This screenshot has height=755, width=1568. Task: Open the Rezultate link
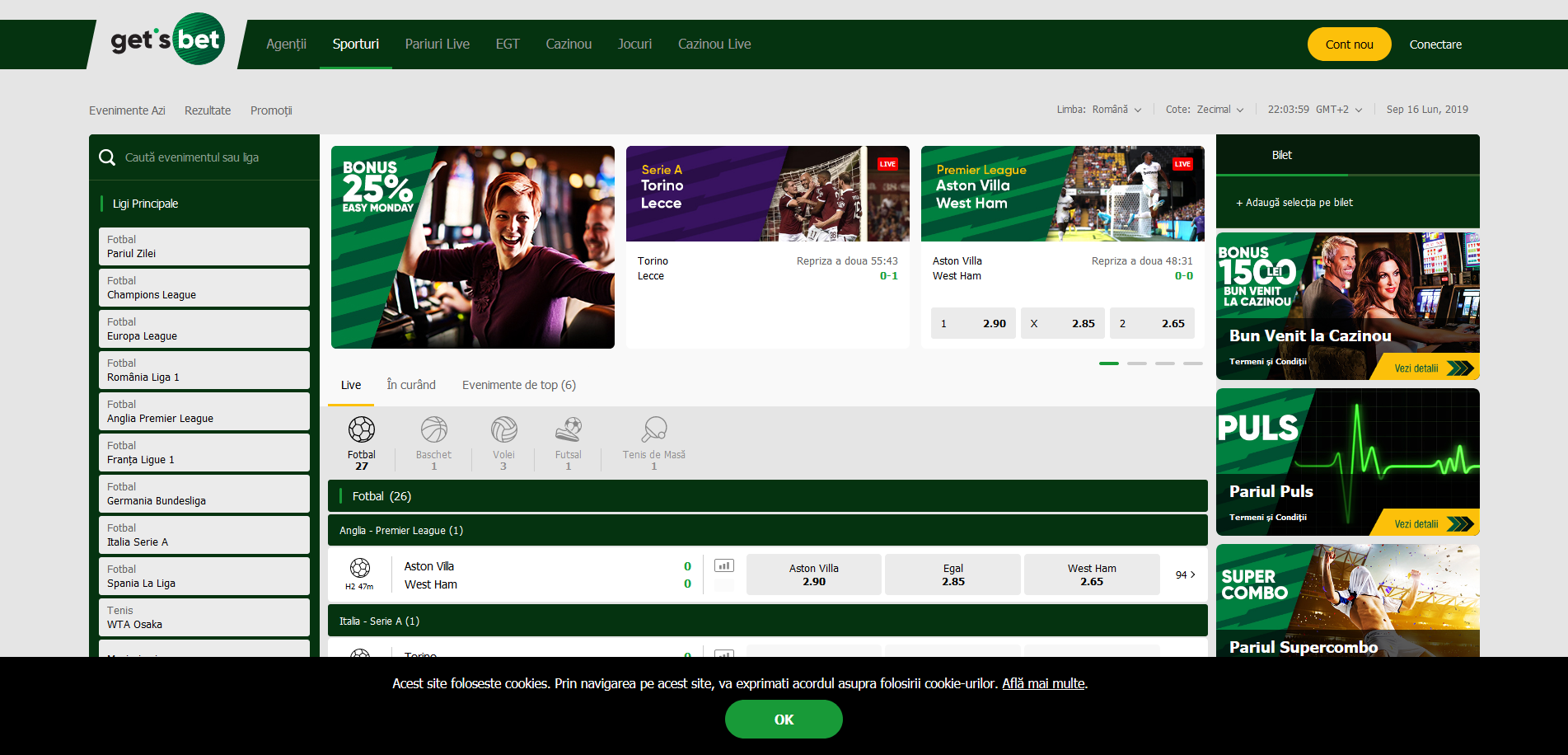tap(208, 110)
